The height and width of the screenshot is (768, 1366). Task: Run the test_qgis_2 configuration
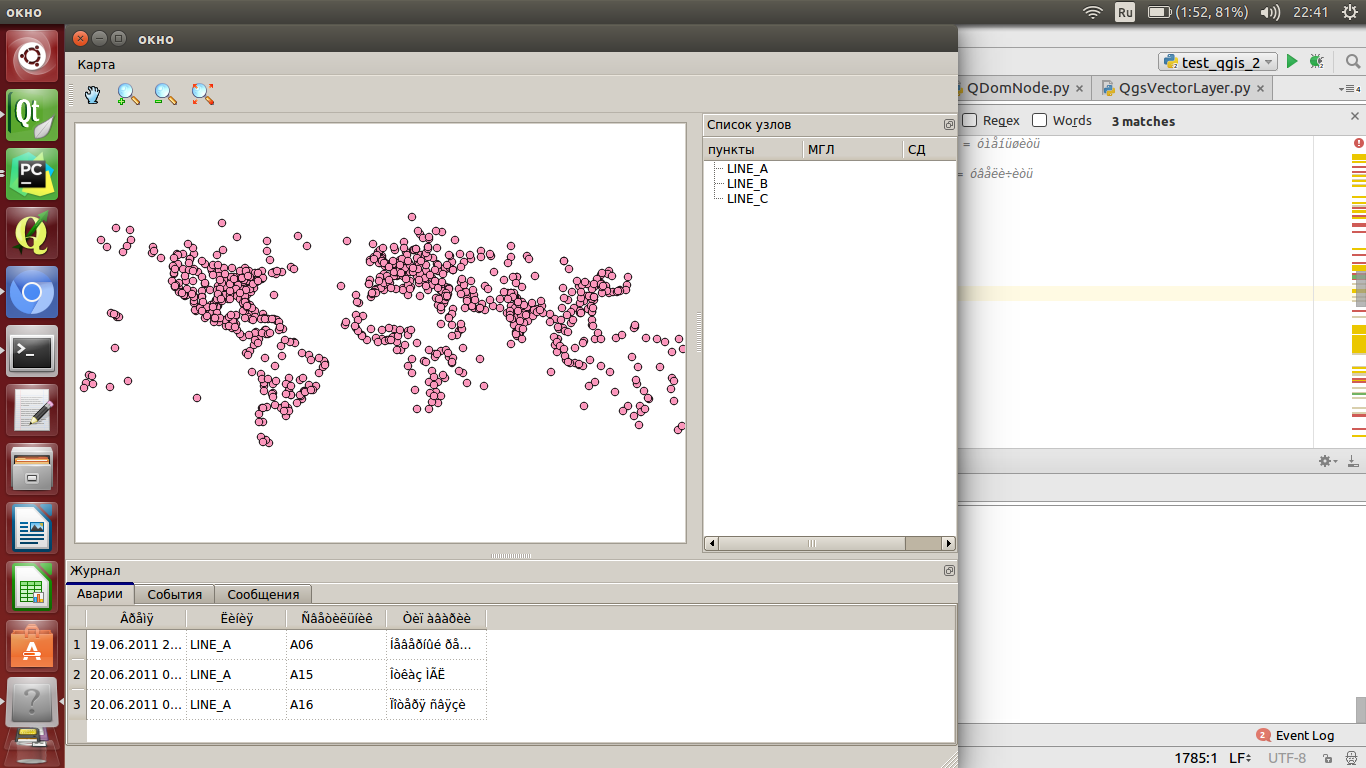tap(1292, 62)
